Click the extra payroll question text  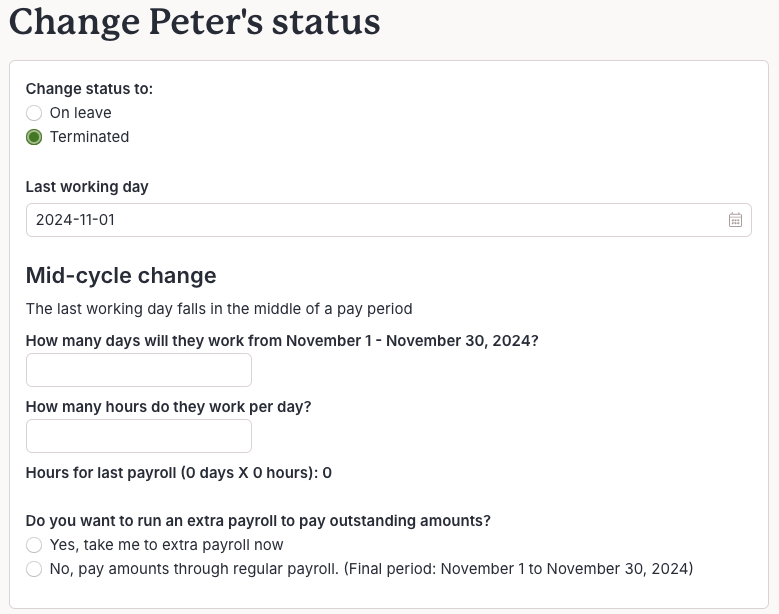pos(258,521)
